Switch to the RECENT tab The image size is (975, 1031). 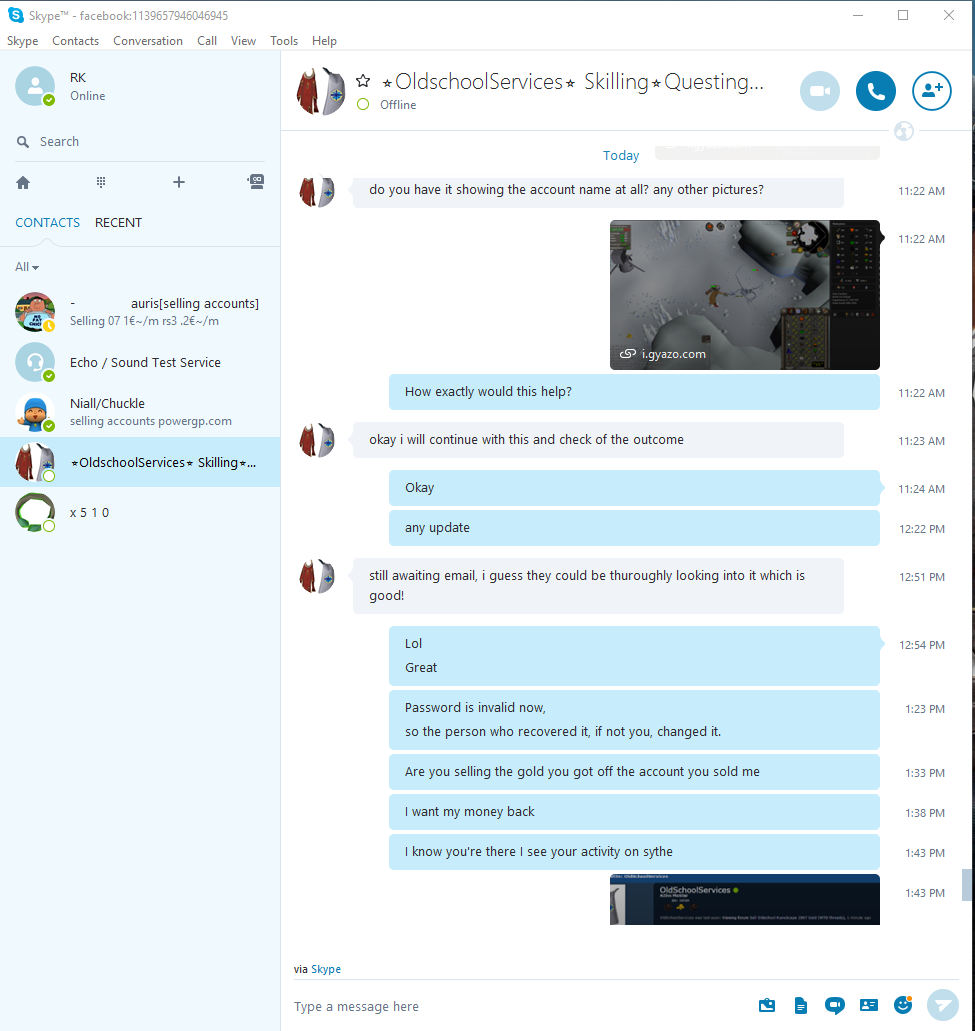click(x=118, y=223)
